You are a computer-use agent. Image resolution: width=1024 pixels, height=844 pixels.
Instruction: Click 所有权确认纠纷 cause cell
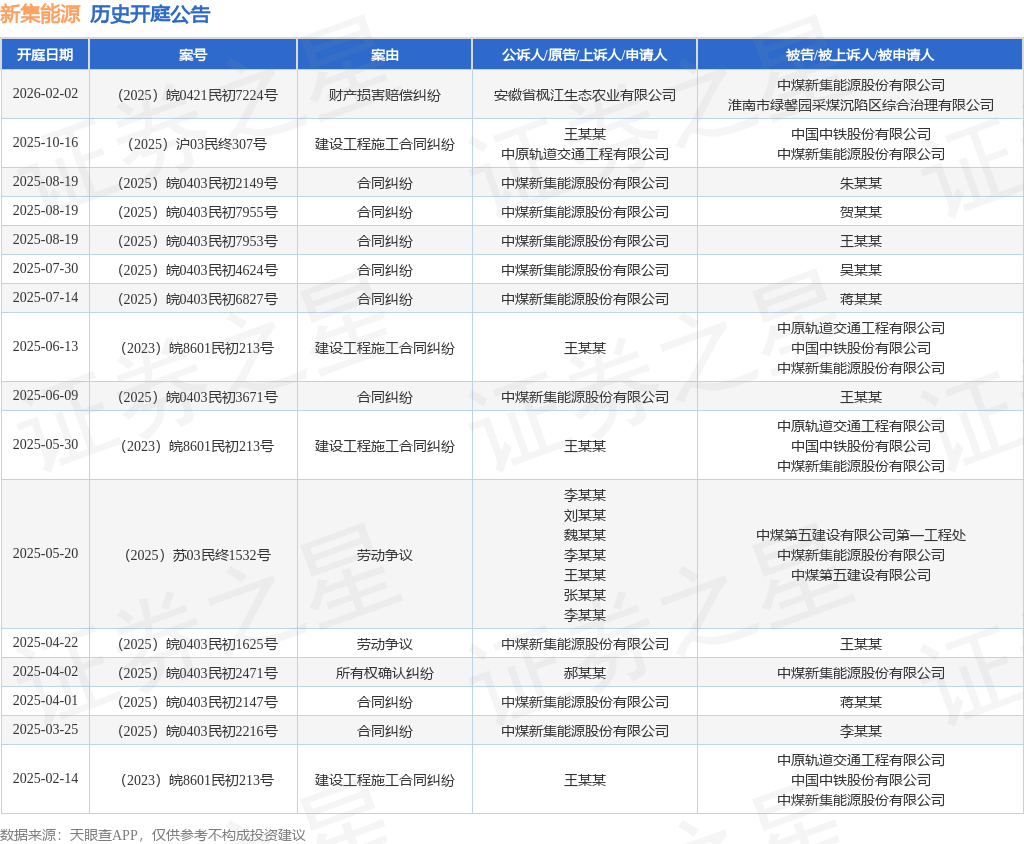(x=385, y=674)
